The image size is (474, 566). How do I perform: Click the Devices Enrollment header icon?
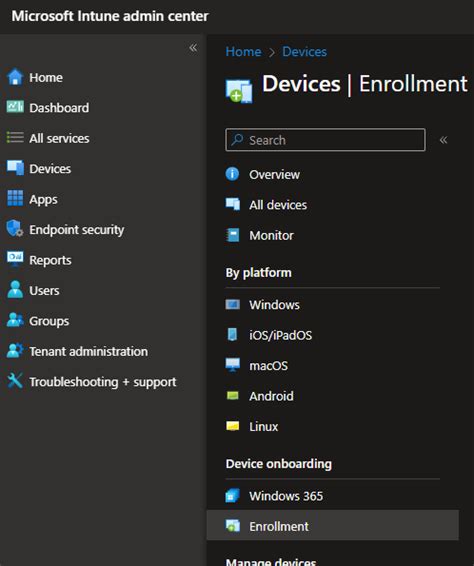pyautogui.click(x=239, y=91)
